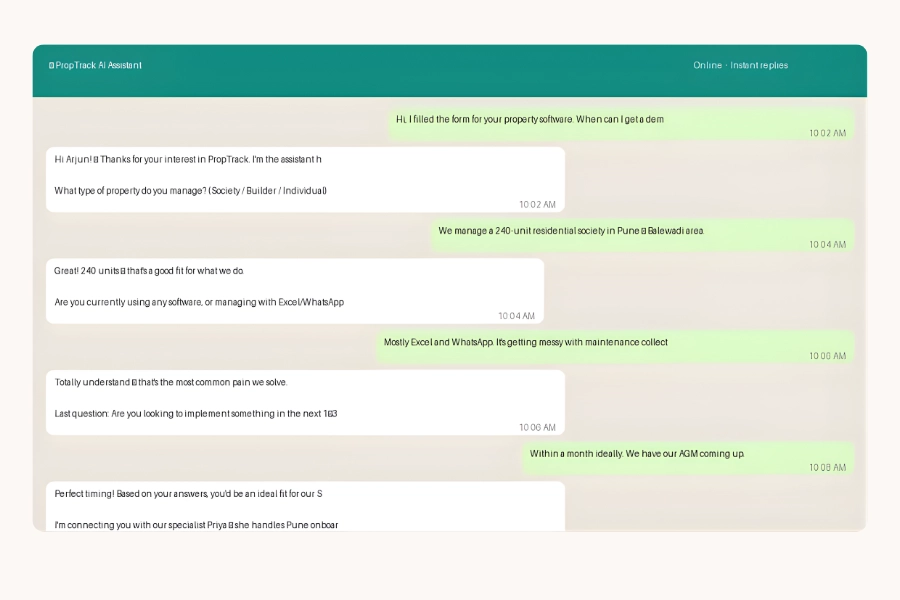The height and width of the screenshot is (600, 900).
Task: Click the pin icon next to Pune Balewadi
Action: [644, 229]
